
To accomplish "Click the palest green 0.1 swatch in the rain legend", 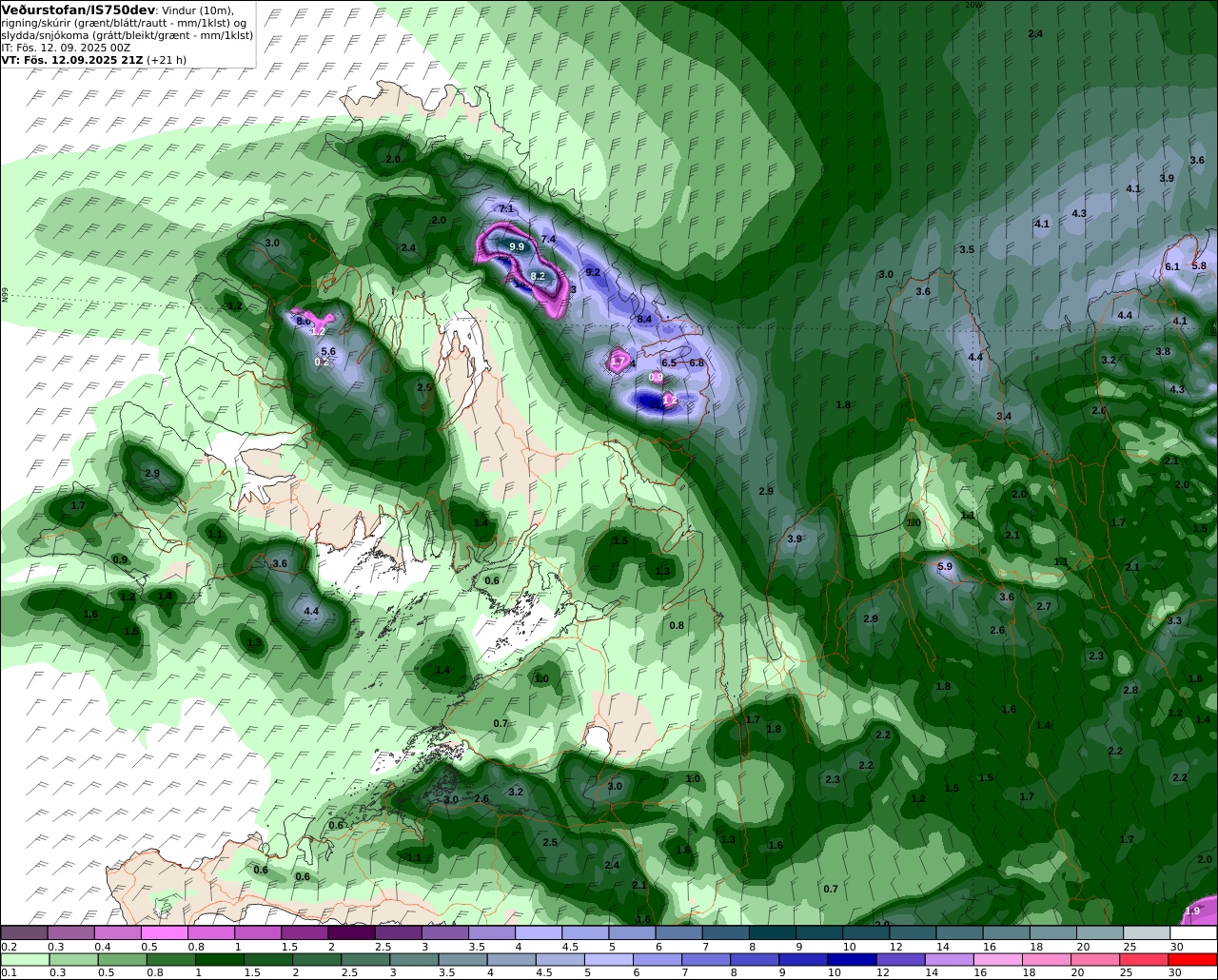I will 23,959.
